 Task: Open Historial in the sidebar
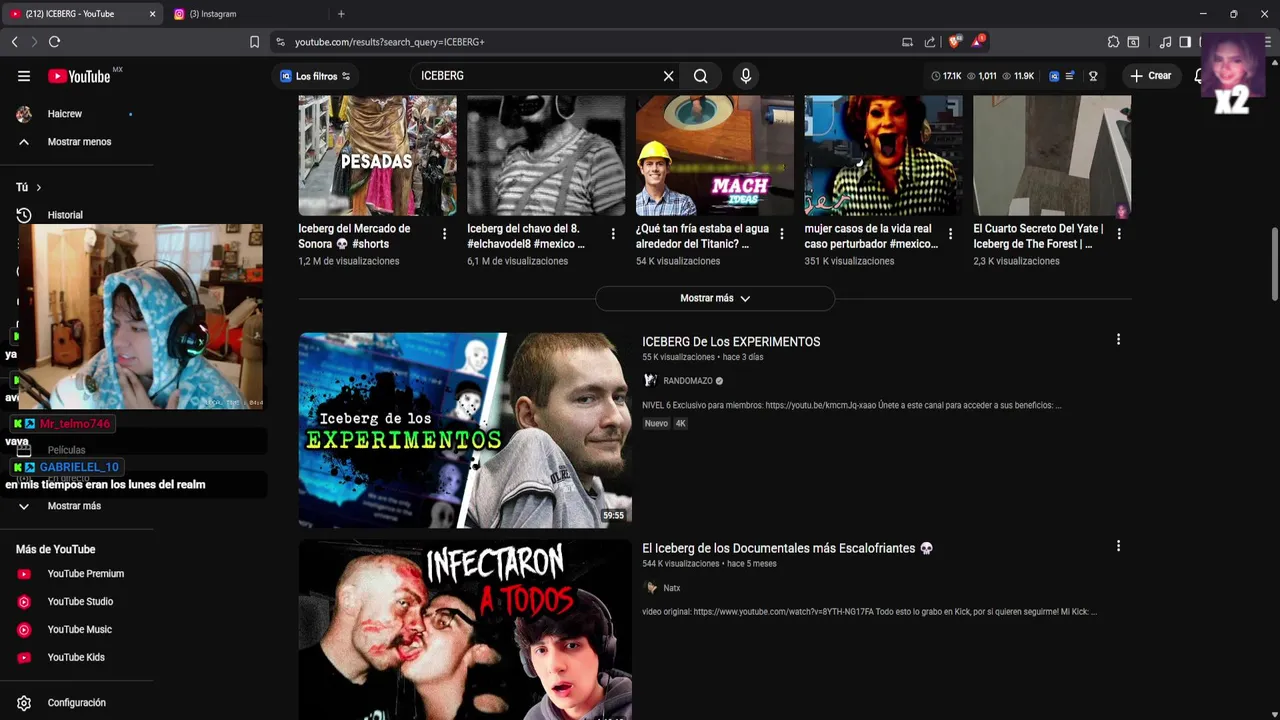coord(65,215)
